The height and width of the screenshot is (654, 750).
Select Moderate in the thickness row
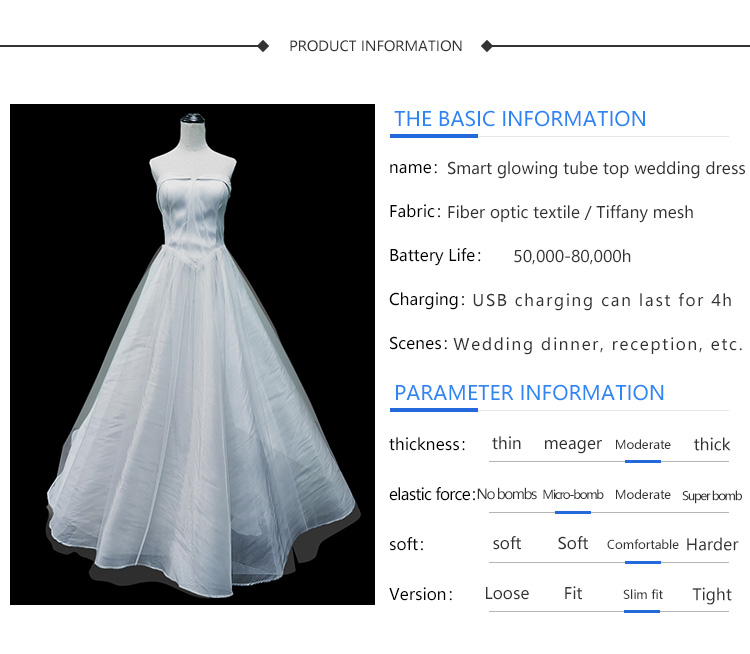642,445
